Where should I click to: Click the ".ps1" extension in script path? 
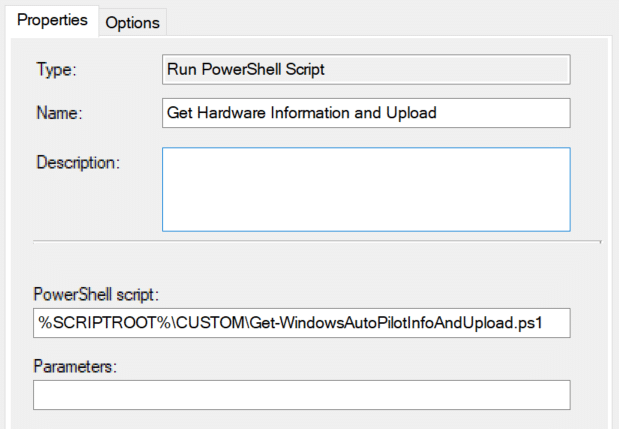pos(529,323)
